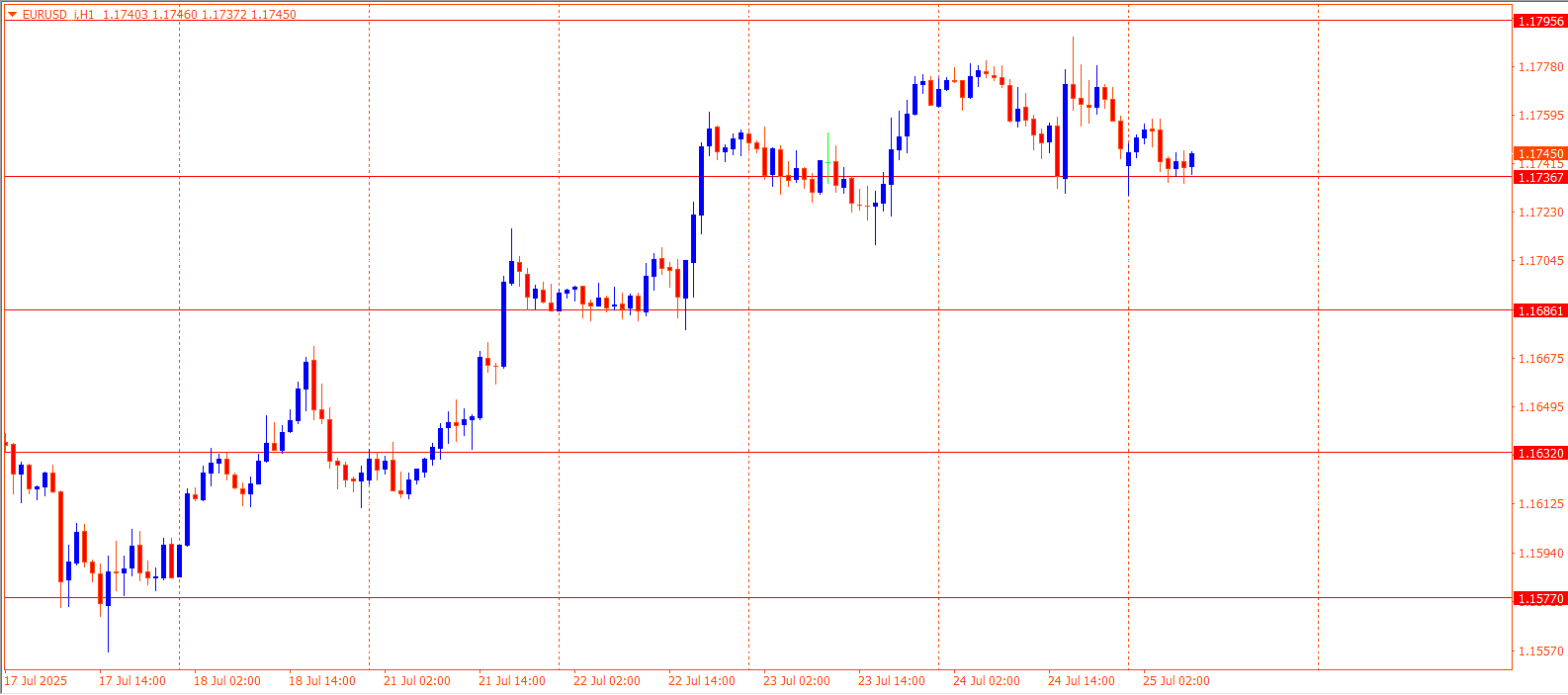Click the 22 Jul 02:00 time label
This screenshot has height=695, width=1568.
pyautogui.click(x=607, y=681)
